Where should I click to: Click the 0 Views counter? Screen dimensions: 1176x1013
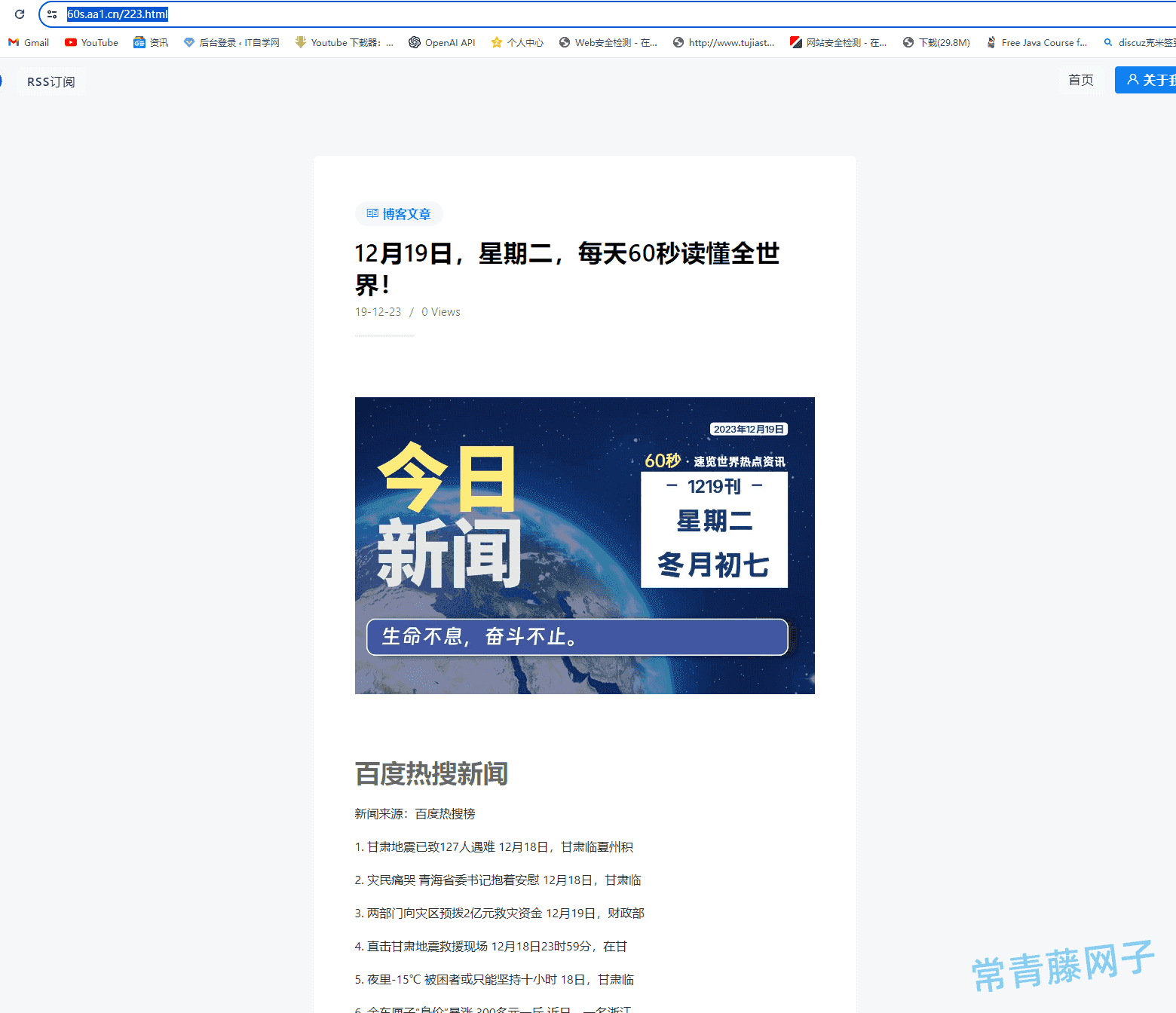[441, 312]
